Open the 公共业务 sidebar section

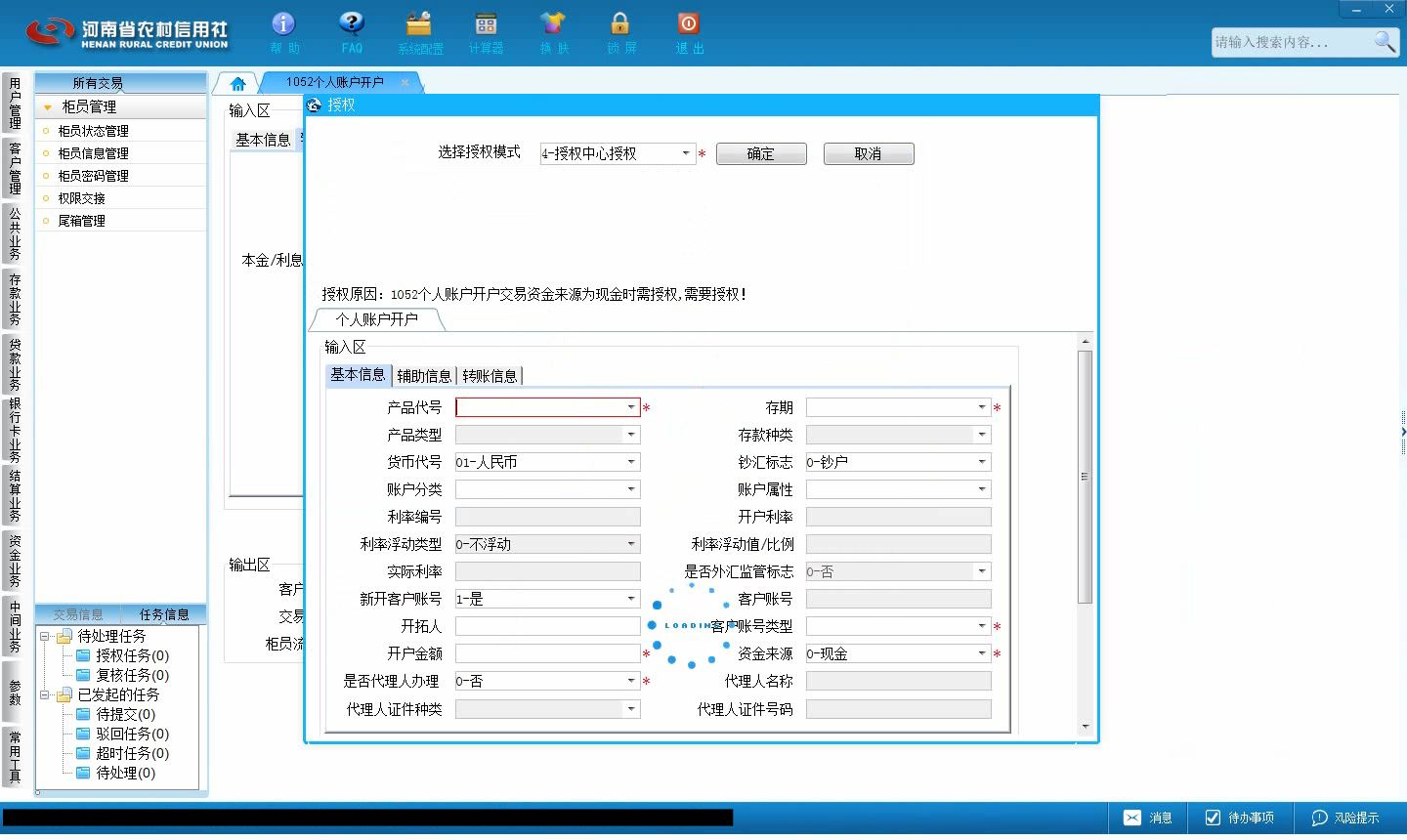click(15, 233)
